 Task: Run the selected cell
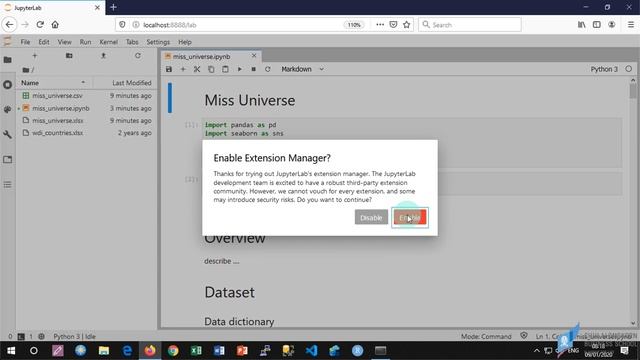pyautogui.click(x=240, y=69)
